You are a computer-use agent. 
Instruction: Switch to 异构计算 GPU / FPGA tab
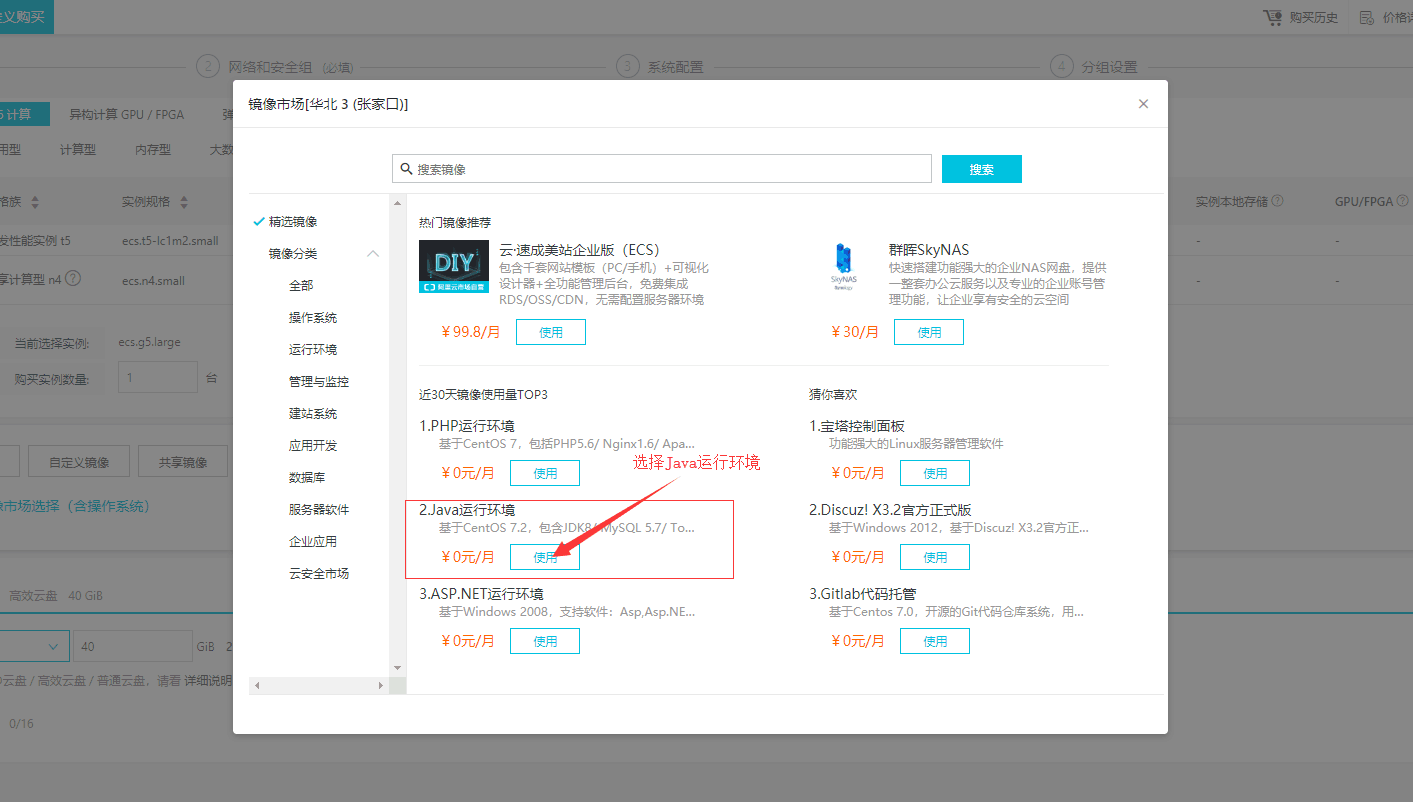click(x=126, y=114)
